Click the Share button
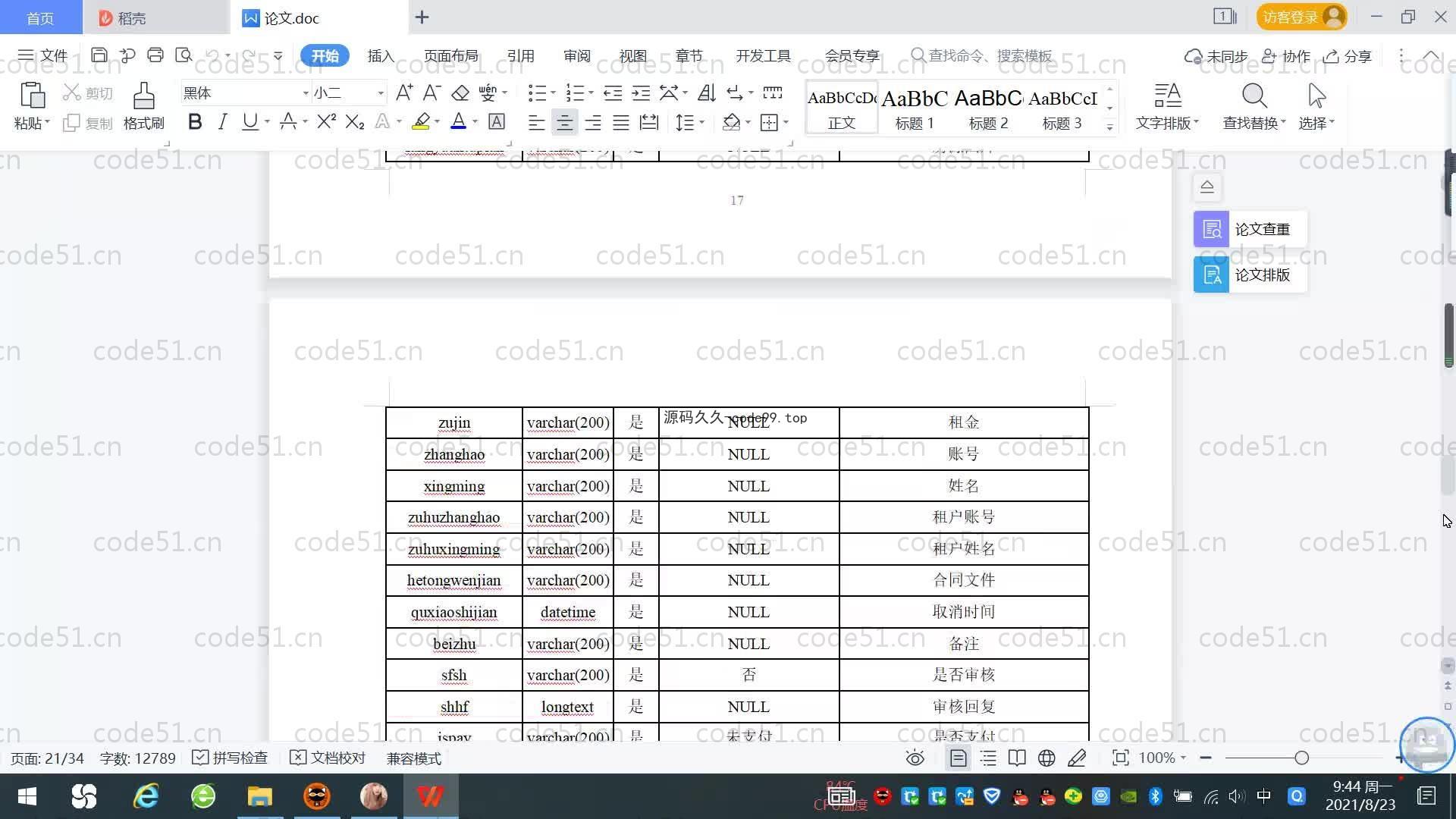This screenshot has width=1456, height=819. [1348, 56]
